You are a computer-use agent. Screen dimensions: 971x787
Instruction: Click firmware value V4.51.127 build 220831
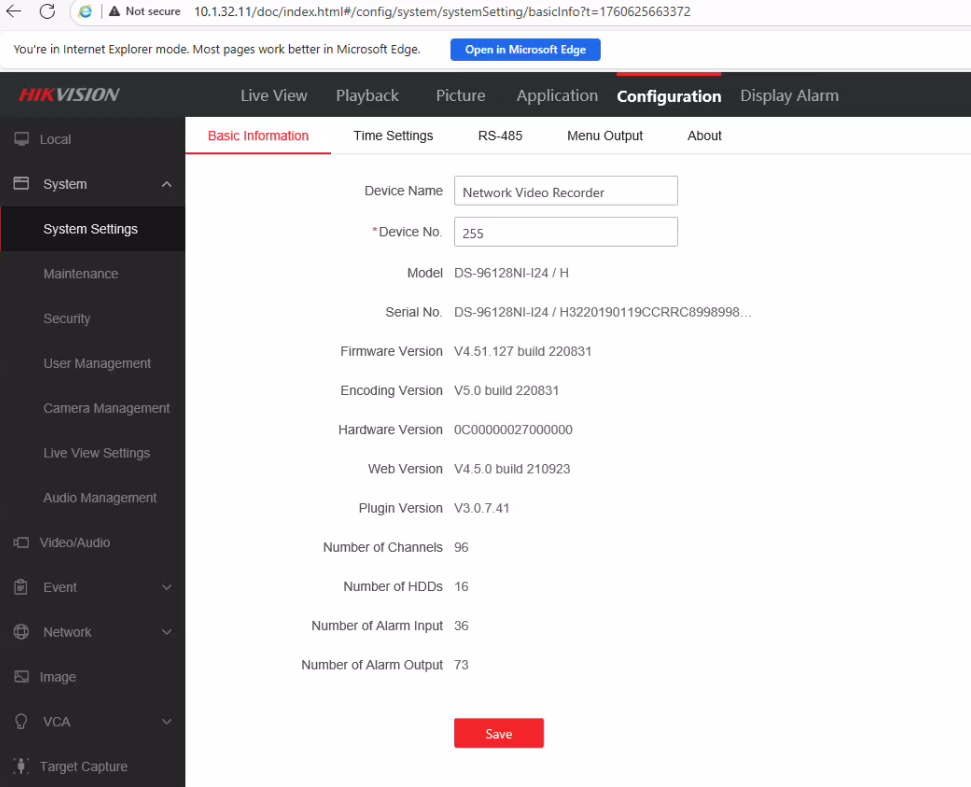coord(523,351)
